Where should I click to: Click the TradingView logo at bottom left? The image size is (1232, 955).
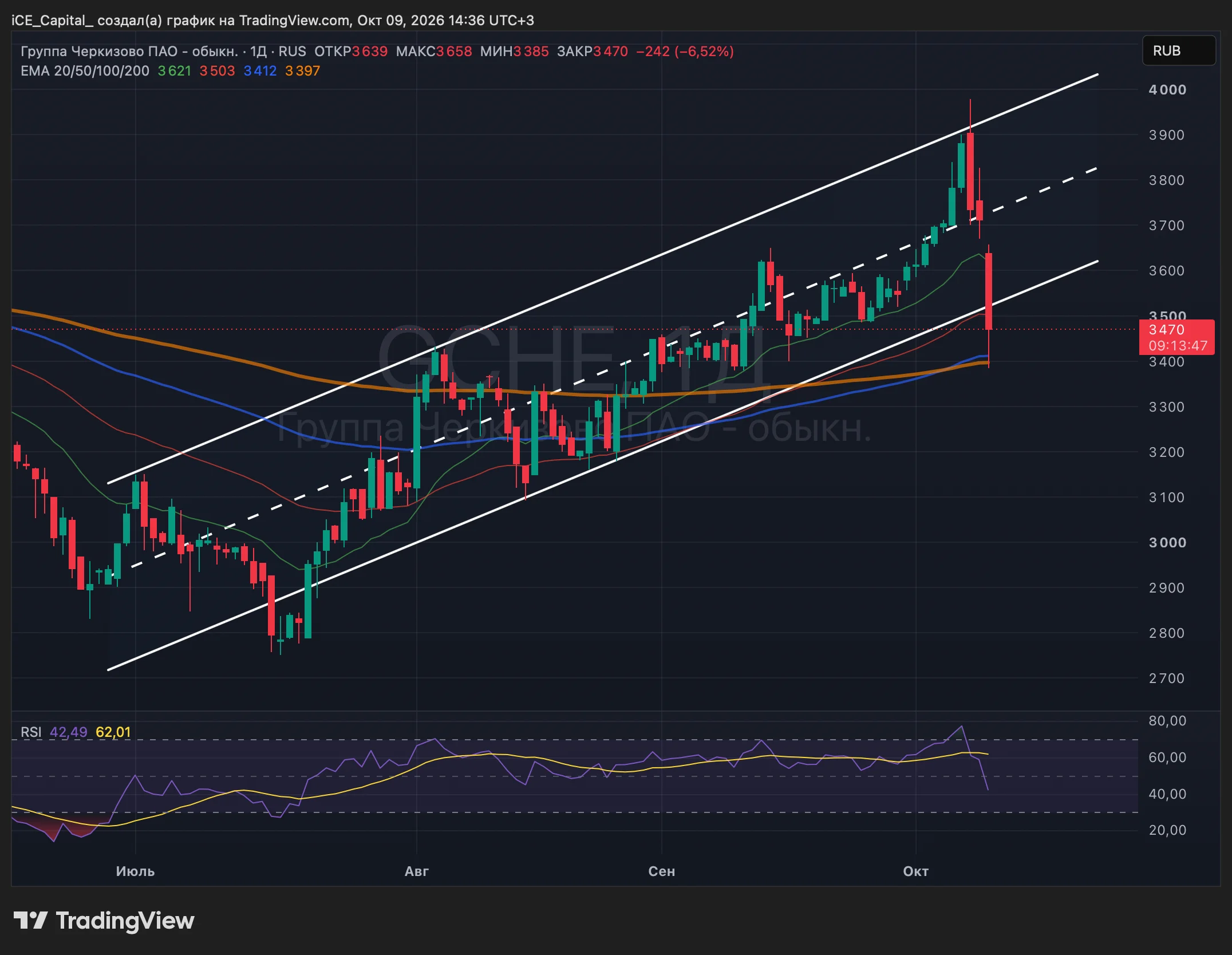[x=104, y=921]
